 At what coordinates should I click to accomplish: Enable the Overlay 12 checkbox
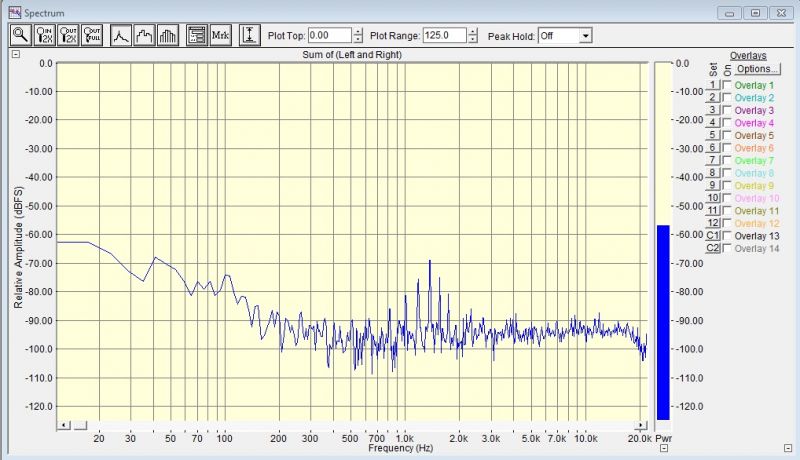click(x=727, y=223)
